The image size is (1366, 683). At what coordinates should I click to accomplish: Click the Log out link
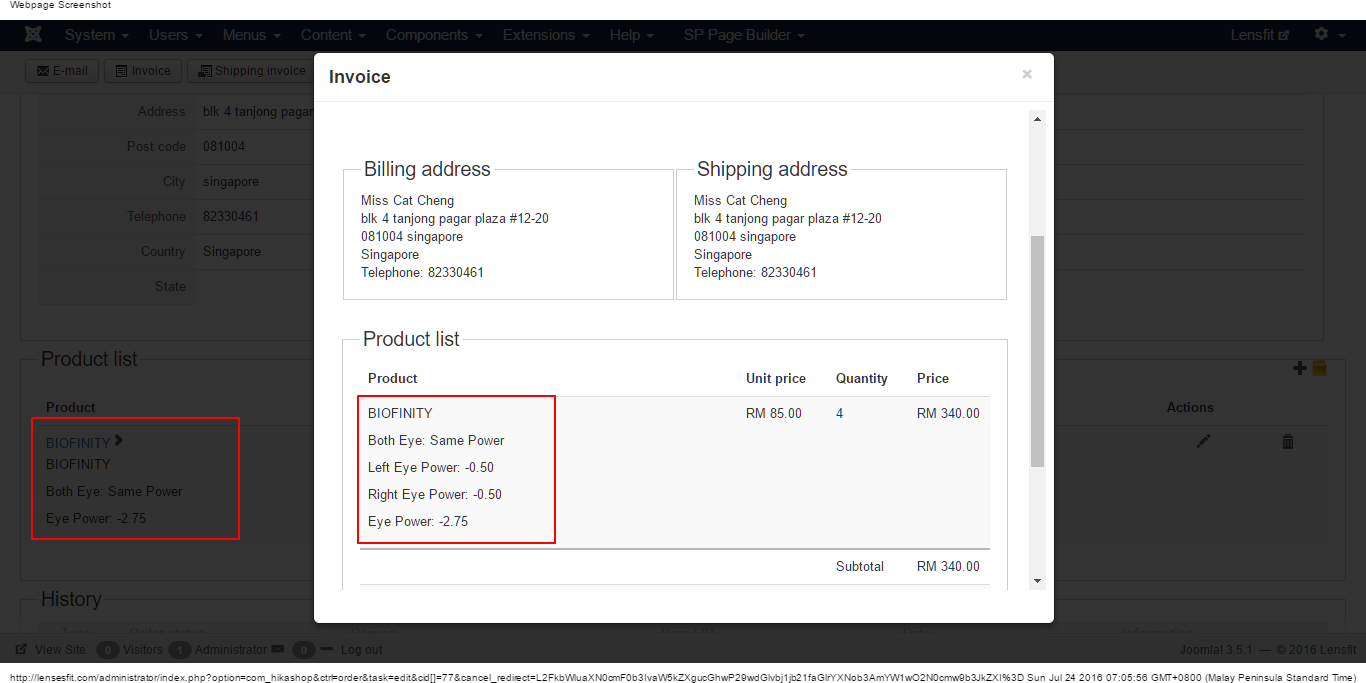click(361, 650)
